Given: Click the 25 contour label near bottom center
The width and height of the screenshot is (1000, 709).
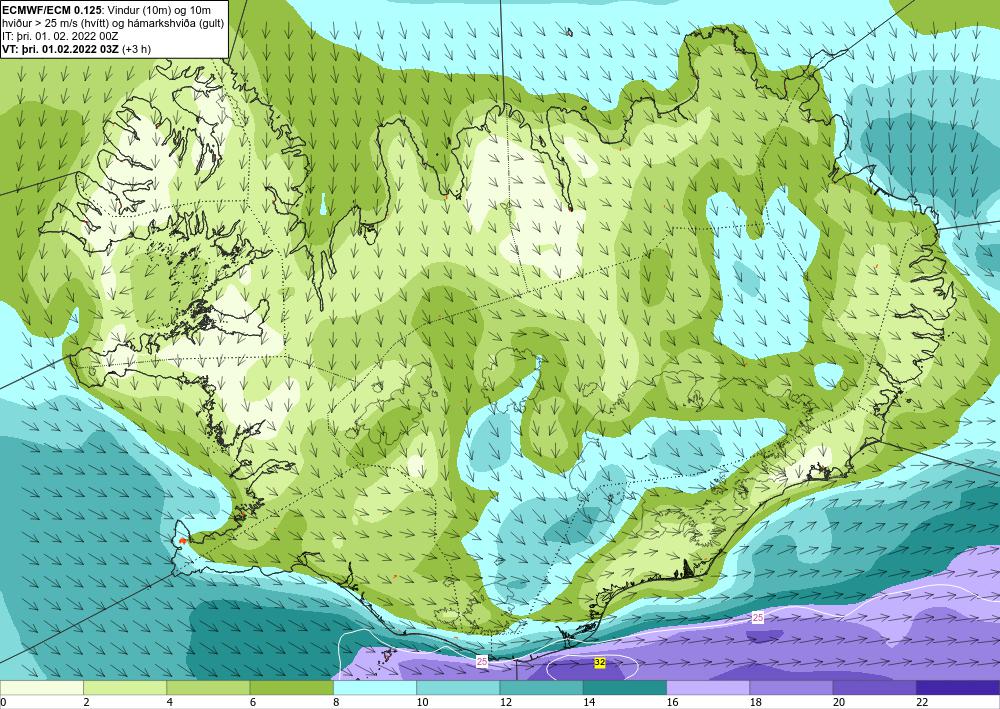Looking at the screenshot, I should pyautogui.click(x=482, y=662).
